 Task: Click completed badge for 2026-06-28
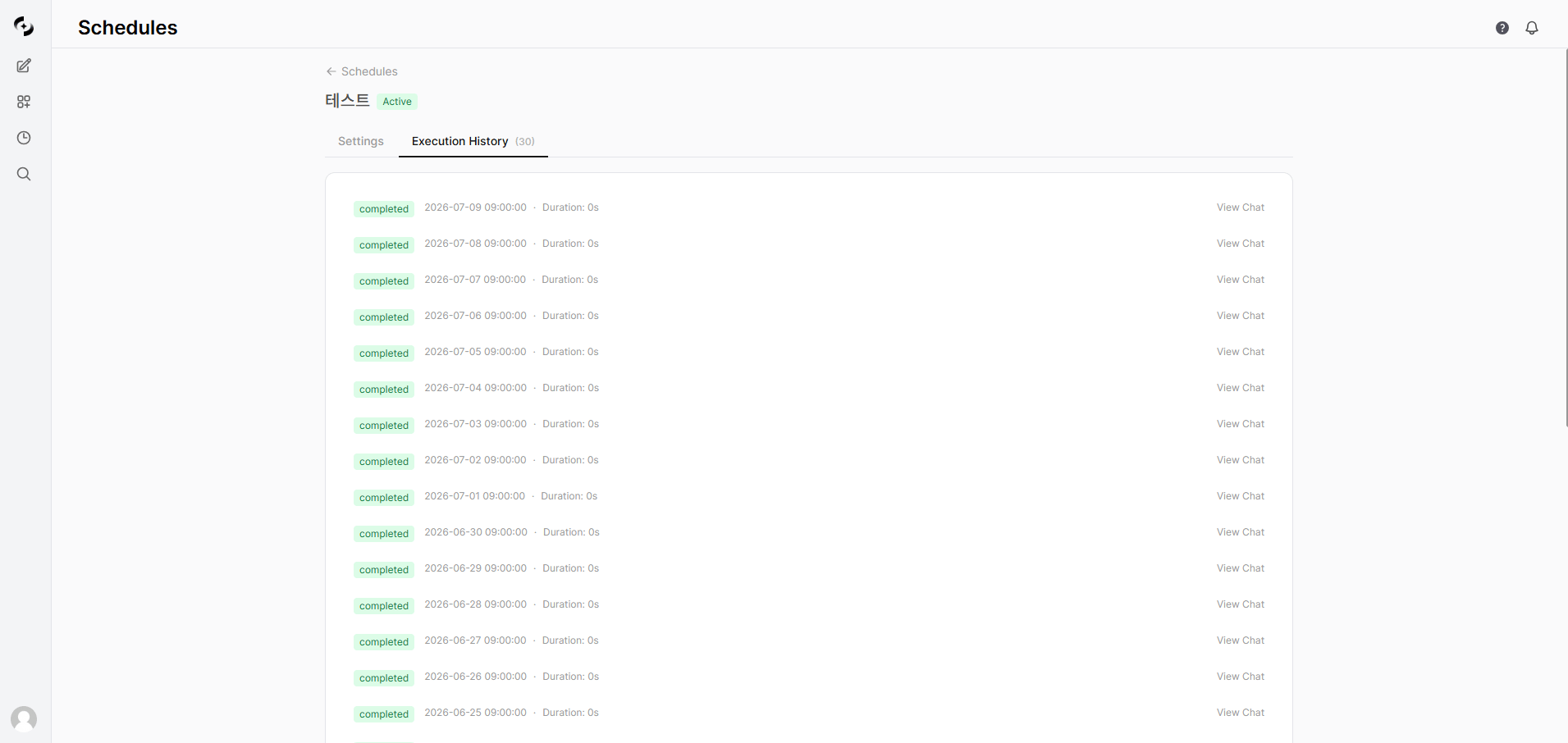[384, 606]
